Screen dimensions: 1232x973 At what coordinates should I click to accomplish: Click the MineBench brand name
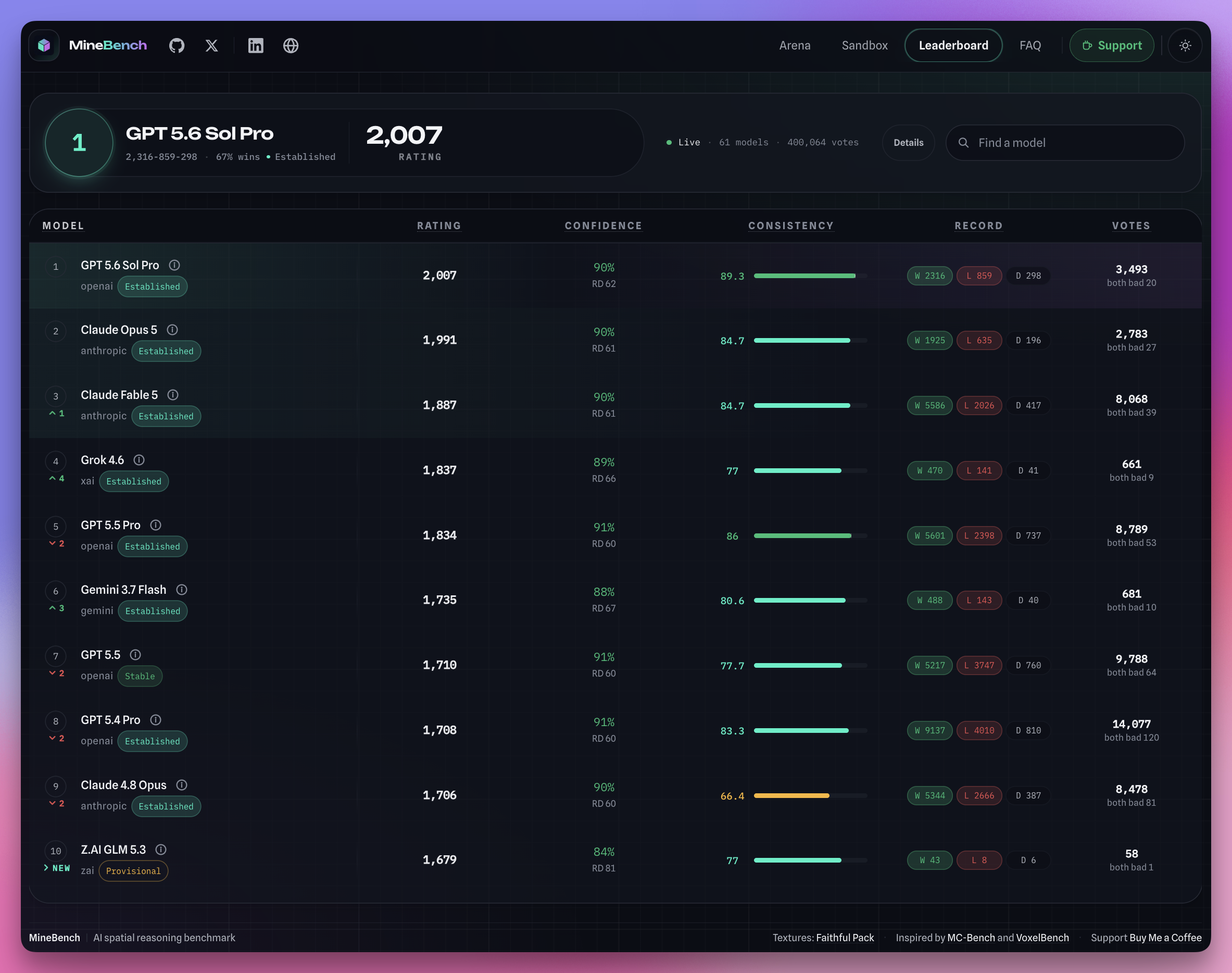108,45
